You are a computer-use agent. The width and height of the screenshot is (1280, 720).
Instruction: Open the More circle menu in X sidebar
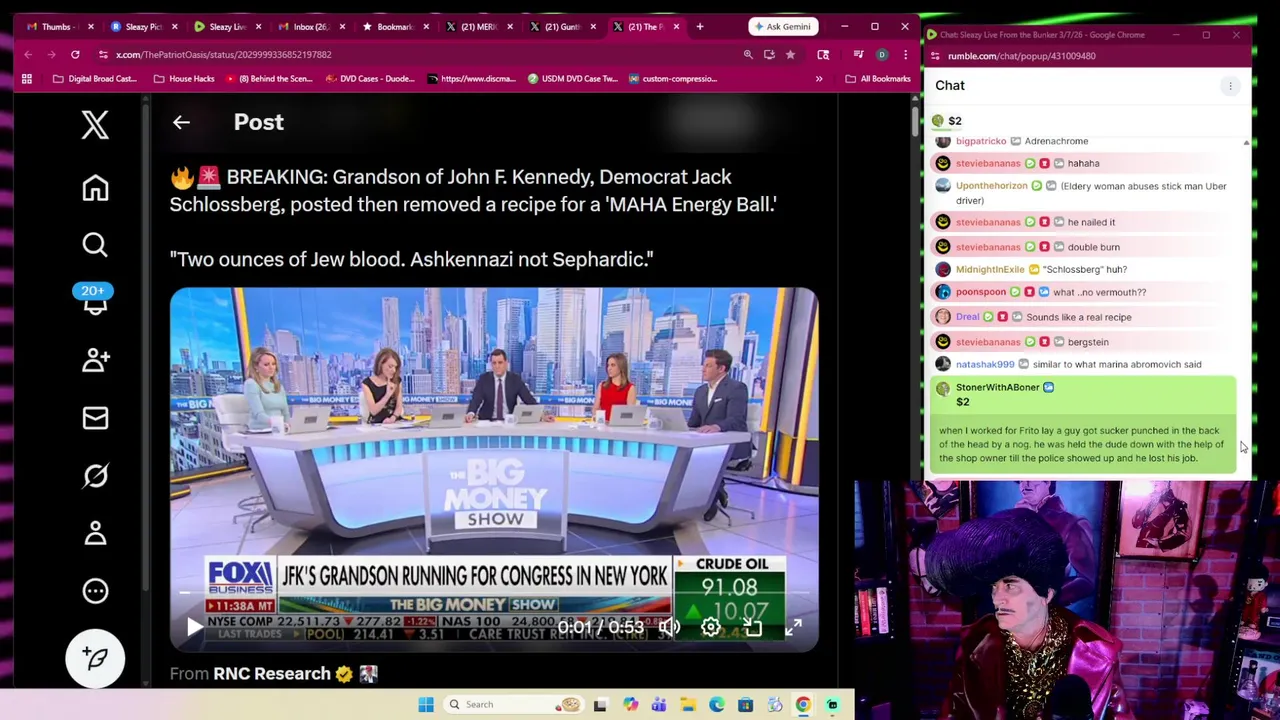coord(95,591)
